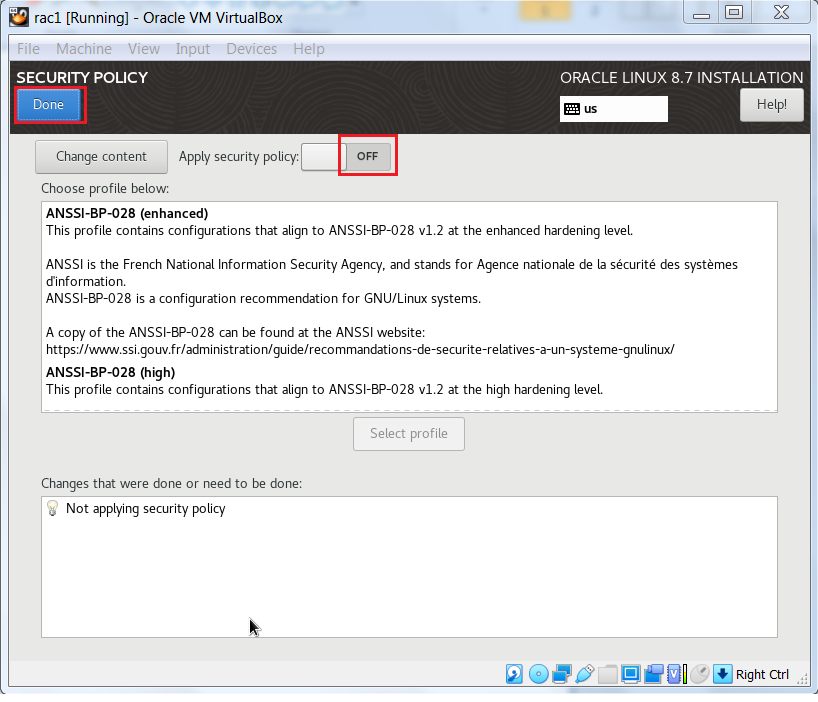Click the optical disc status icon

538,674
